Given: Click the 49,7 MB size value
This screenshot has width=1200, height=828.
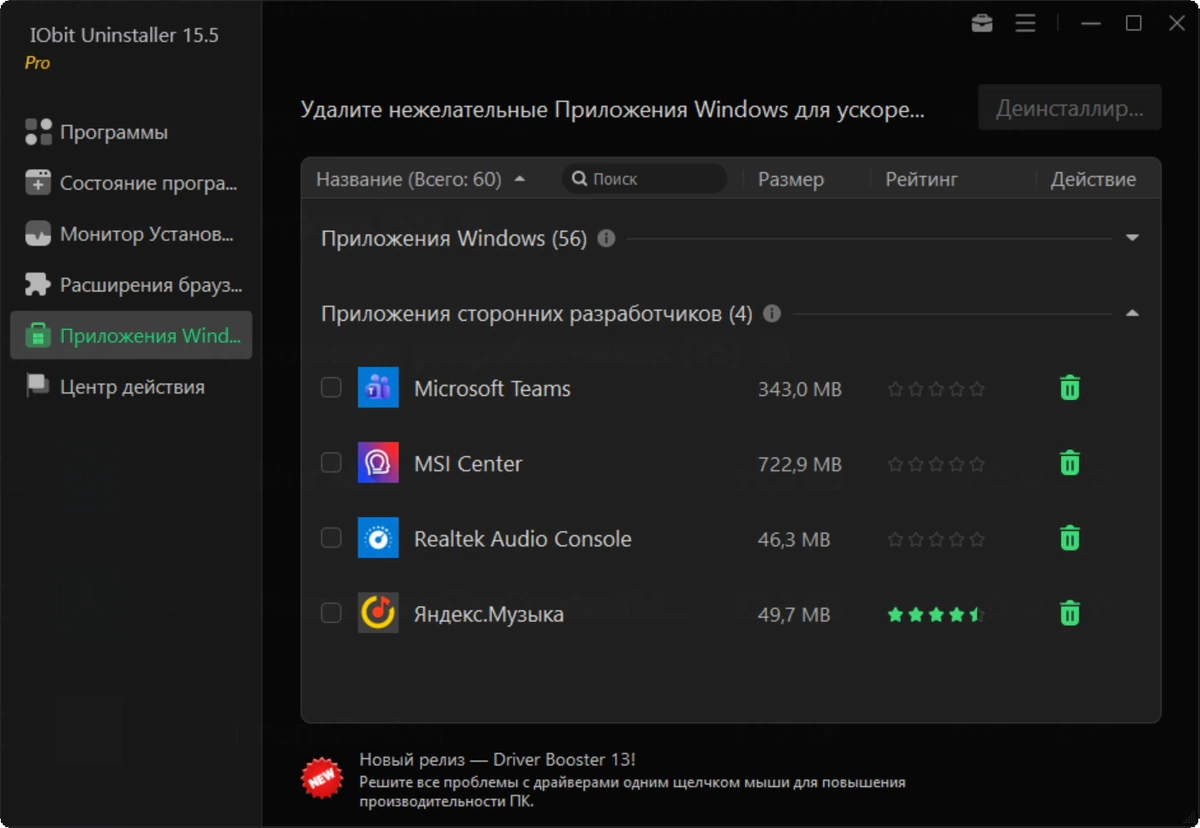Looking at the screenshot, I should coord(794,614).
